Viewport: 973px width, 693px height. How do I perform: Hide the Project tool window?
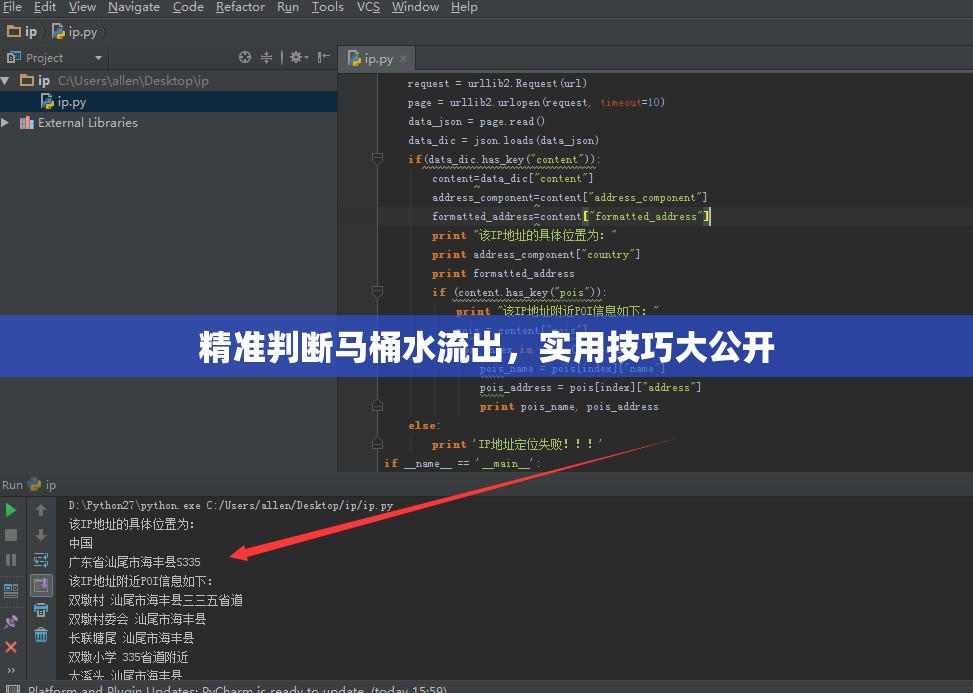click(x=323, y=58)
